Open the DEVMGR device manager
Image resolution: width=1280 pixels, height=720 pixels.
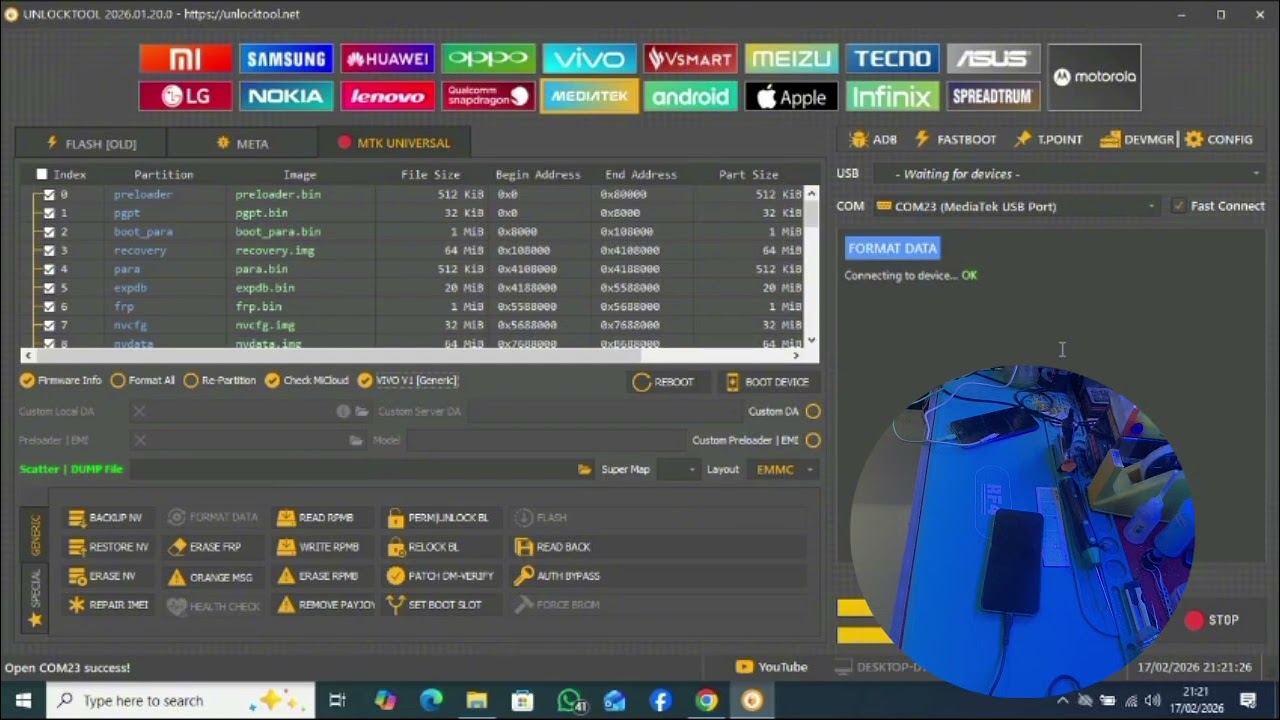tap(1137, 140)
